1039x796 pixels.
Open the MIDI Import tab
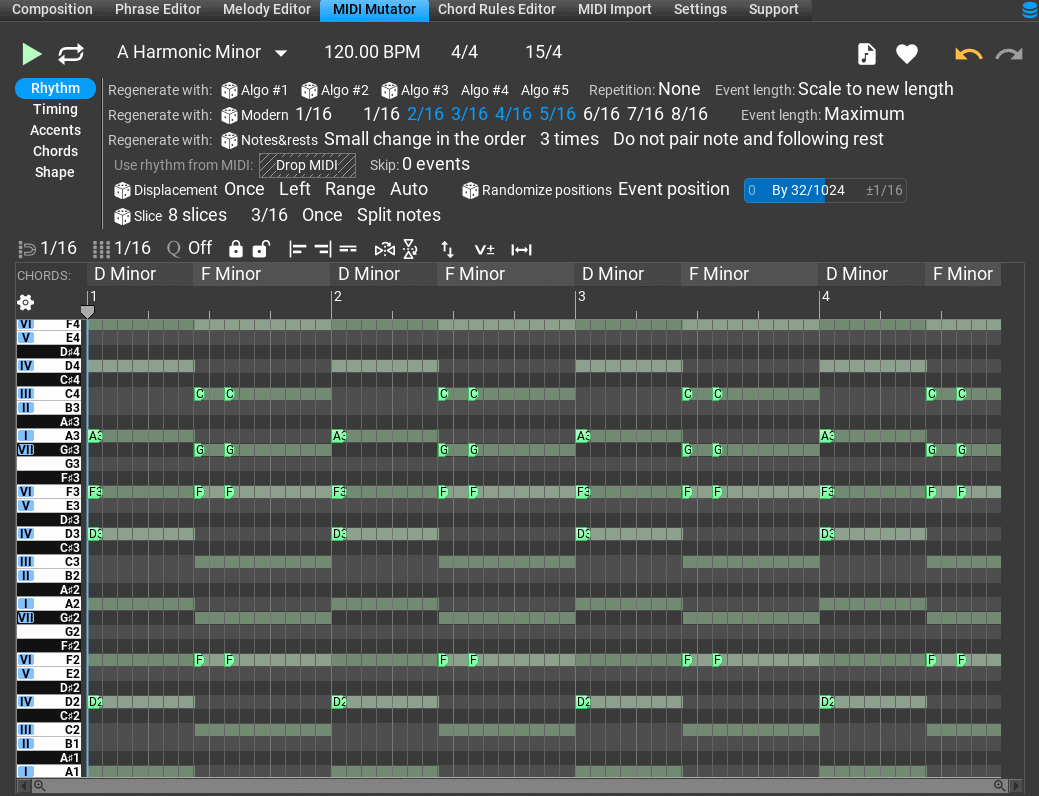point(614,10)
